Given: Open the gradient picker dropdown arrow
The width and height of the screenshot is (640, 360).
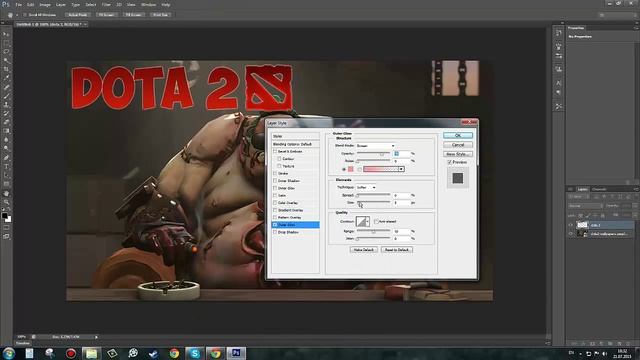Looking at the screenshot, I should click(x=401, y=169).
